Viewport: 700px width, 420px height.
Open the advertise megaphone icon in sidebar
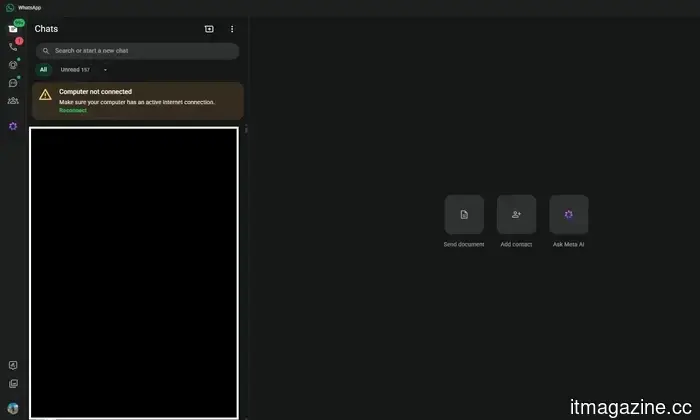tap(13, 366)
